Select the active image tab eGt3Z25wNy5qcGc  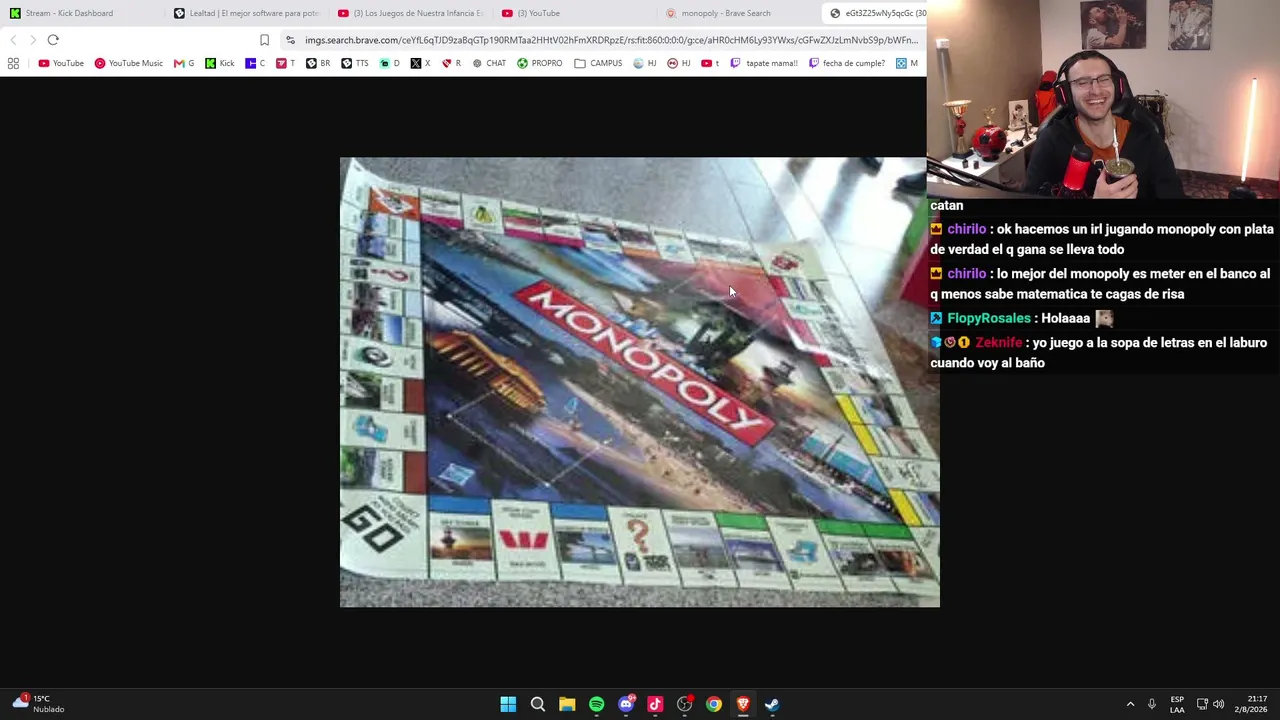click(x=877, y=13)
